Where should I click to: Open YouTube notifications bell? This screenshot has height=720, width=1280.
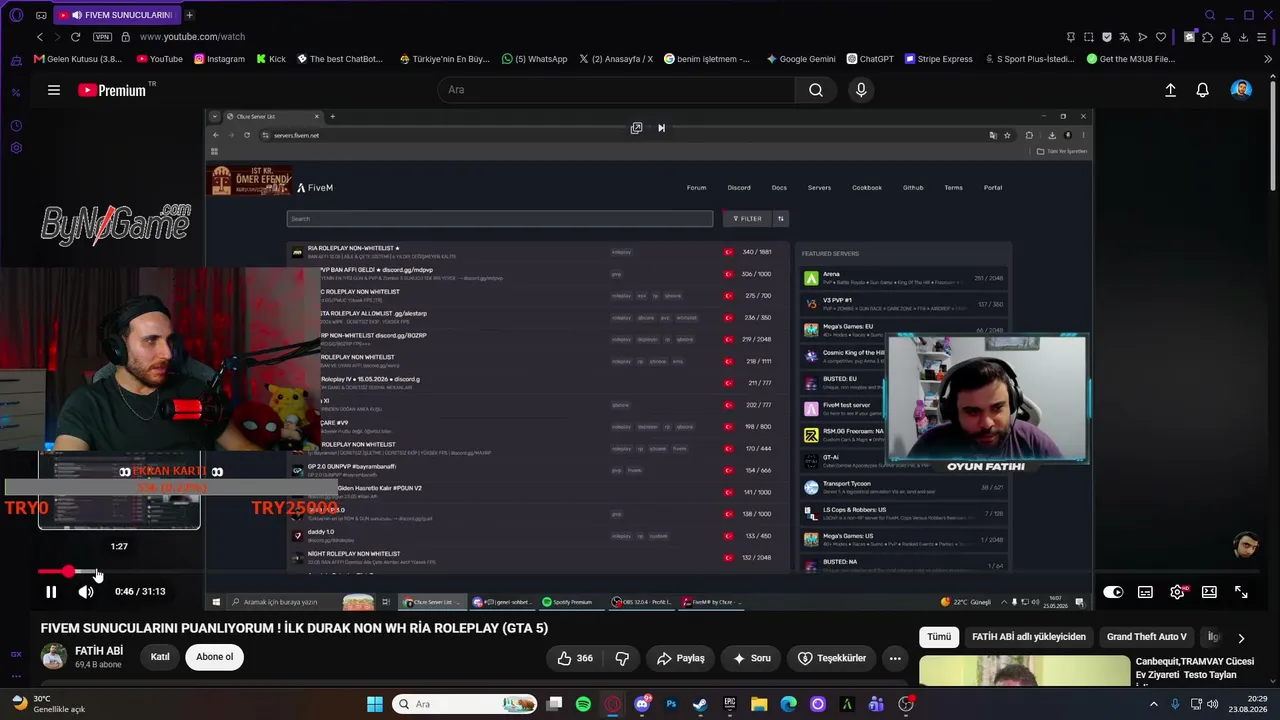(x=1202, y=90)
